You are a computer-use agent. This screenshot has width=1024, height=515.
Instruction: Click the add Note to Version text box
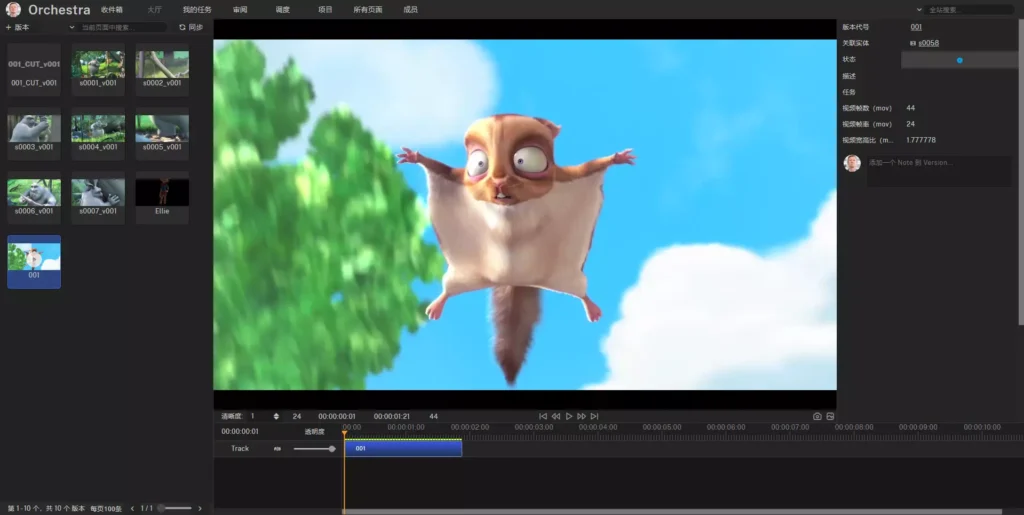pyautogui.click(x=939, y=170)
